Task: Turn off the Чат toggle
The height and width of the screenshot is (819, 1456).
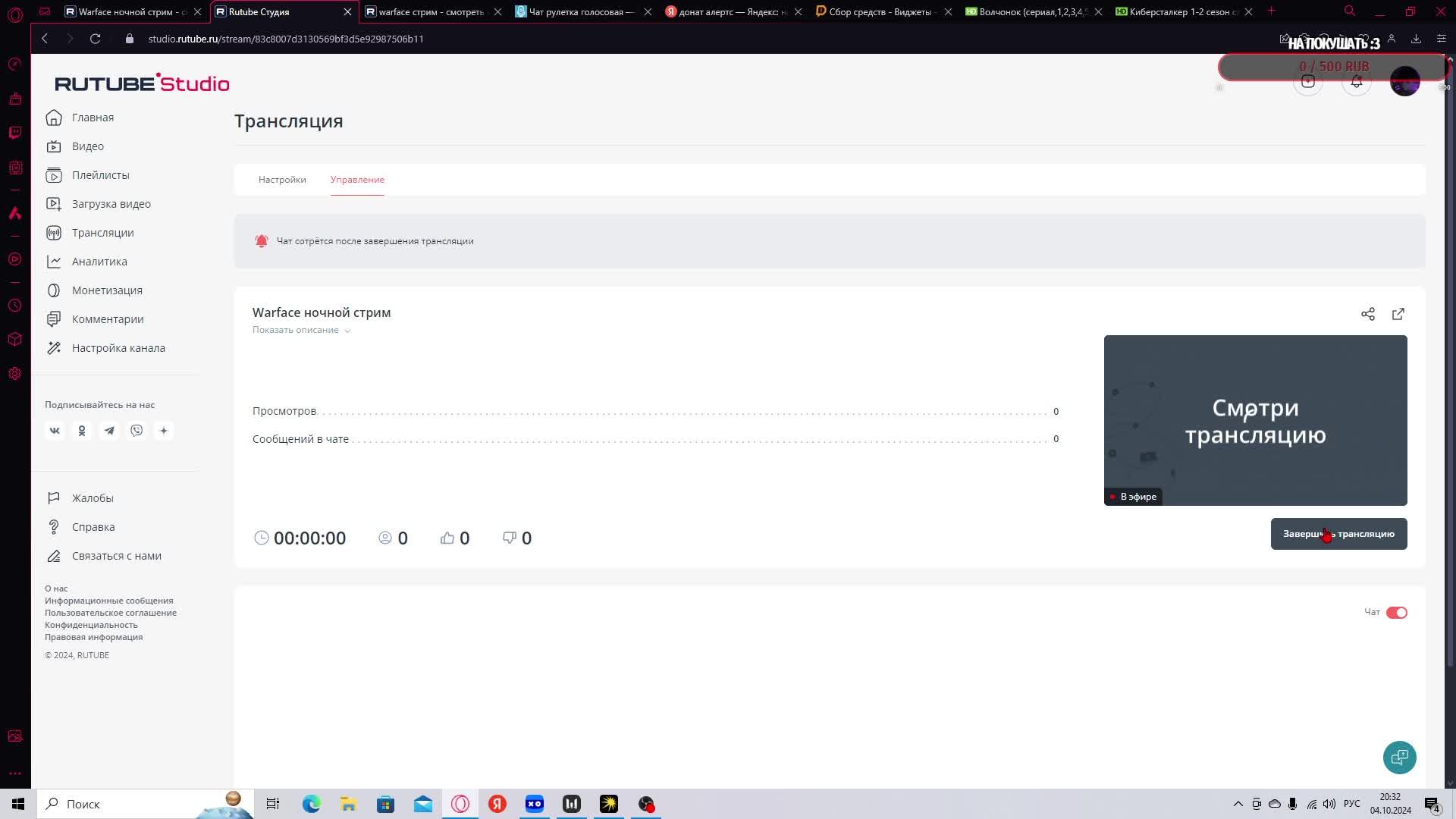Action: tap(1396, 613)
